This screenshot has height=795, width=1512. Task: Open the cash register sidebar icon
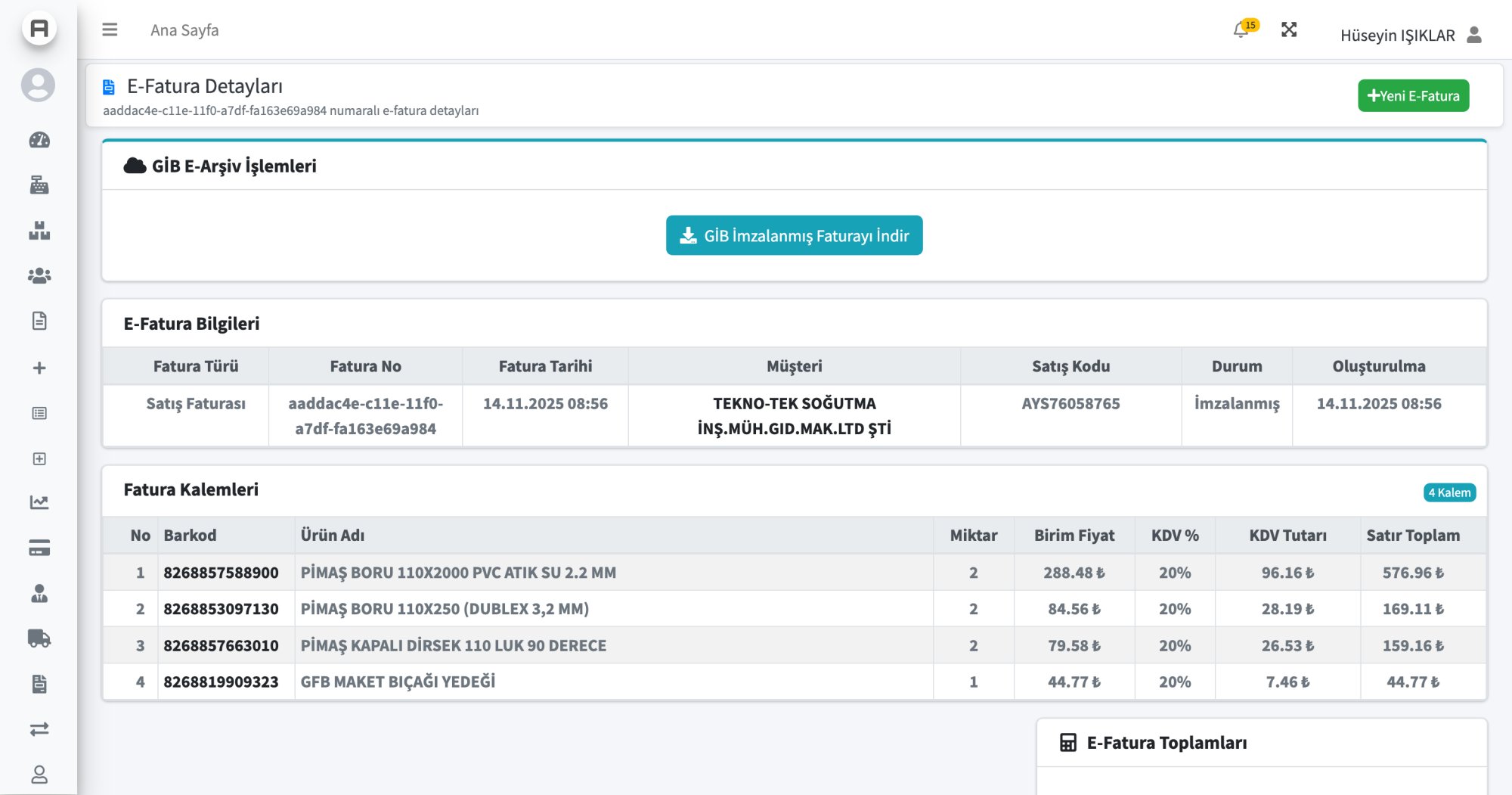[39, 185]
